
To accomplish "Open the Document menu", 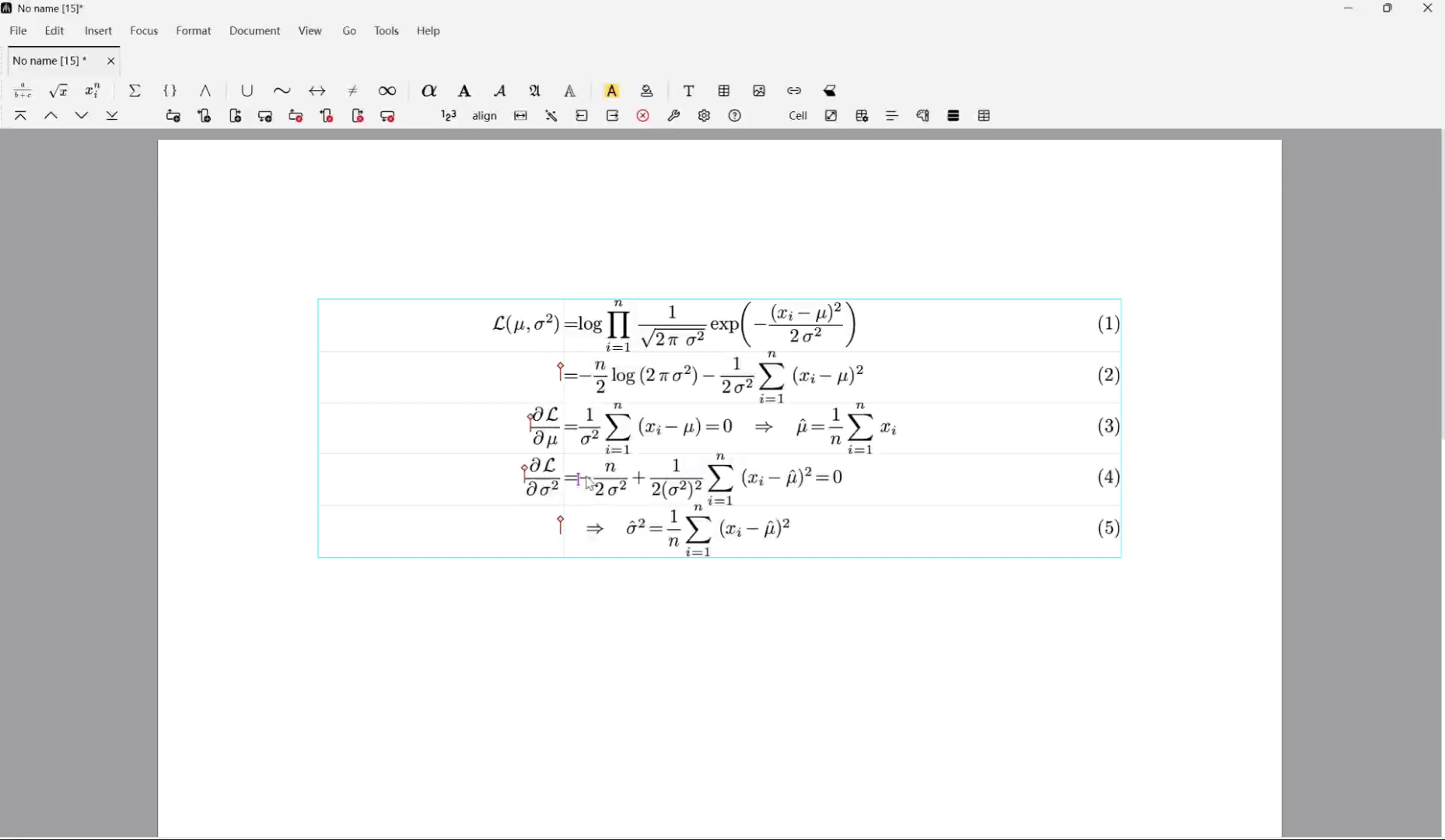I will (254, 30).
